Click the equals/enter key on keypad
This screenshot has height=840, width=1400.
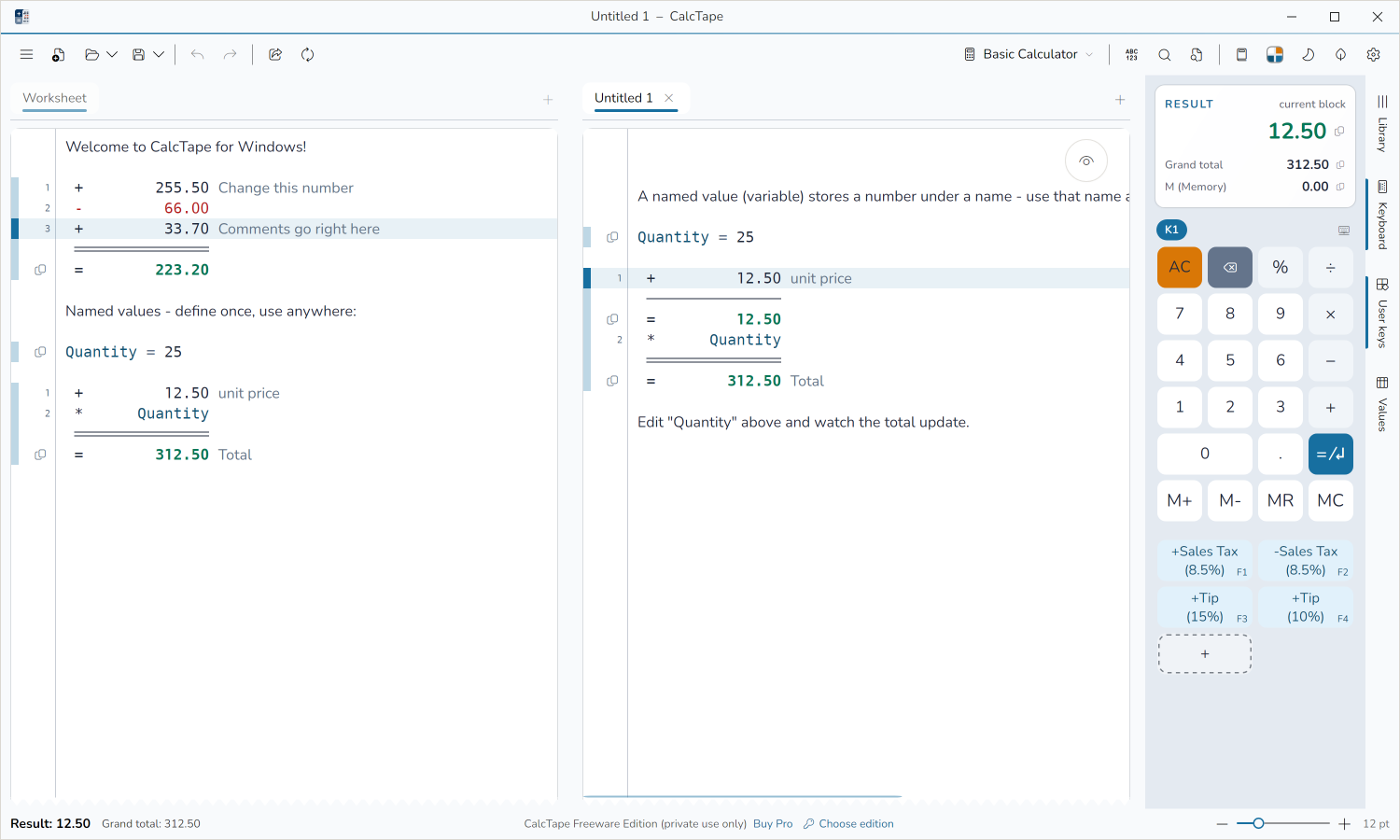(x=1331, y=455)
